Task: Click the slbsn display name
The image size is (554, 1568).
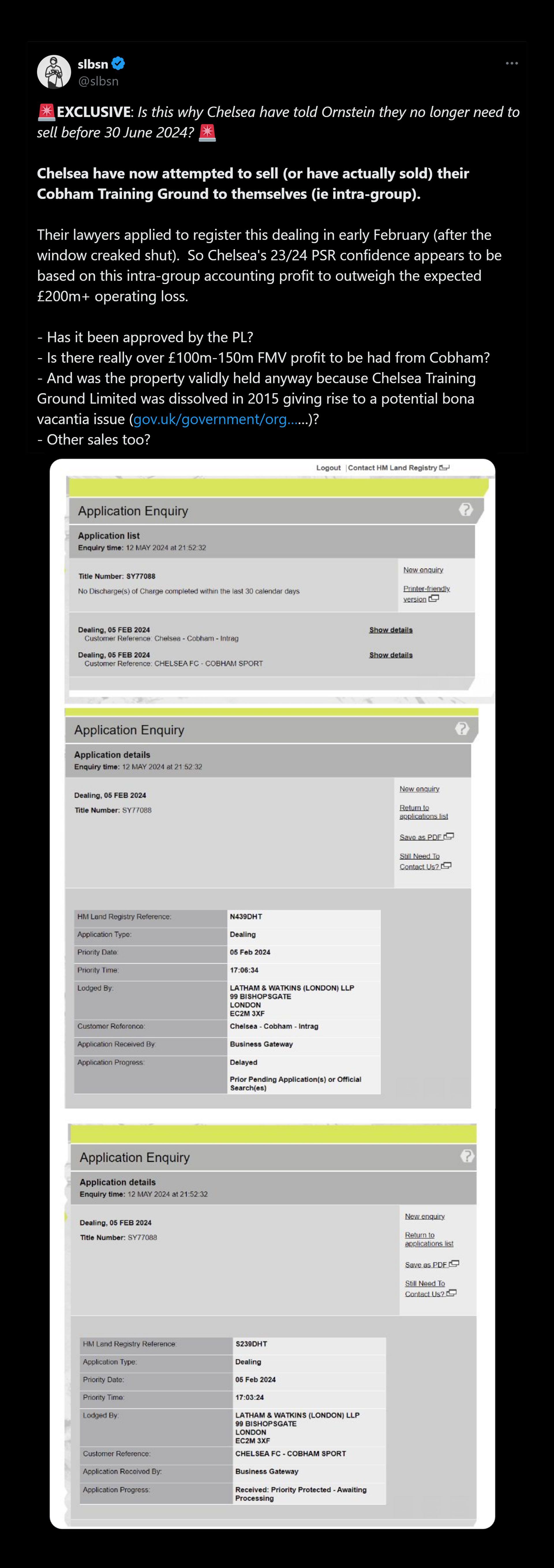Action: coord(92,64)
